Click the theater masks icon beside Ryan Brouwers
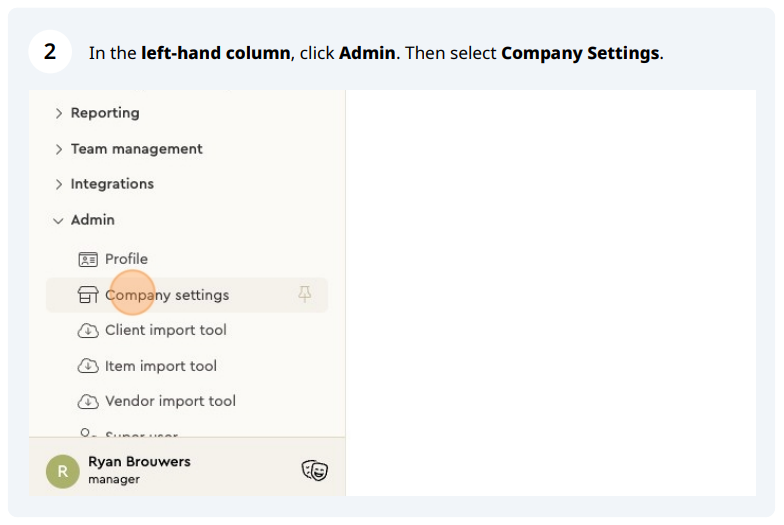This screenshot has width=784, height=525. (314, 470)
